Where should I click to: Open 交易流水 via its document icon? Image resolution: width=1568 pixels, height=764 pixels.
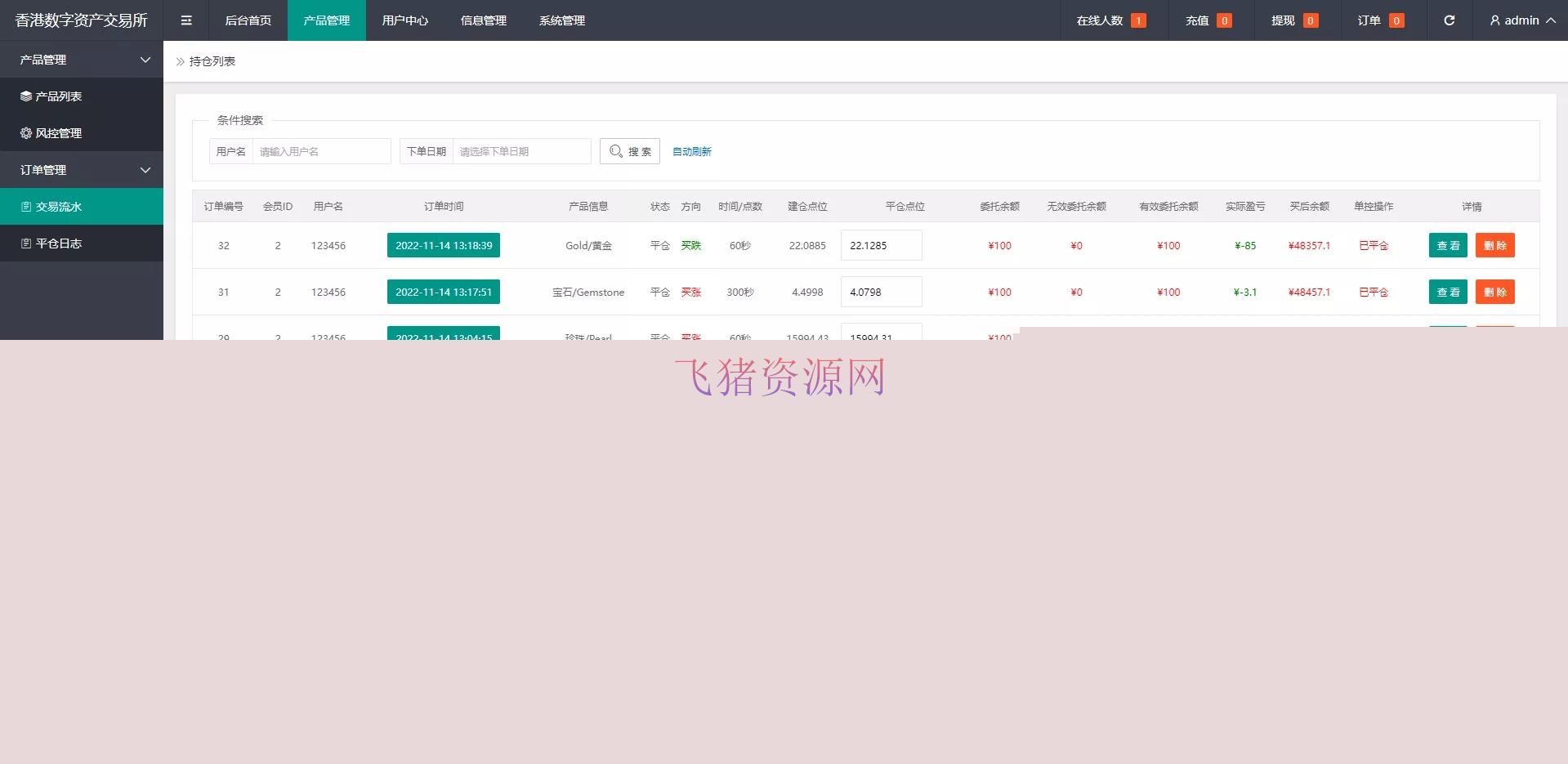[x=25, y=206]
